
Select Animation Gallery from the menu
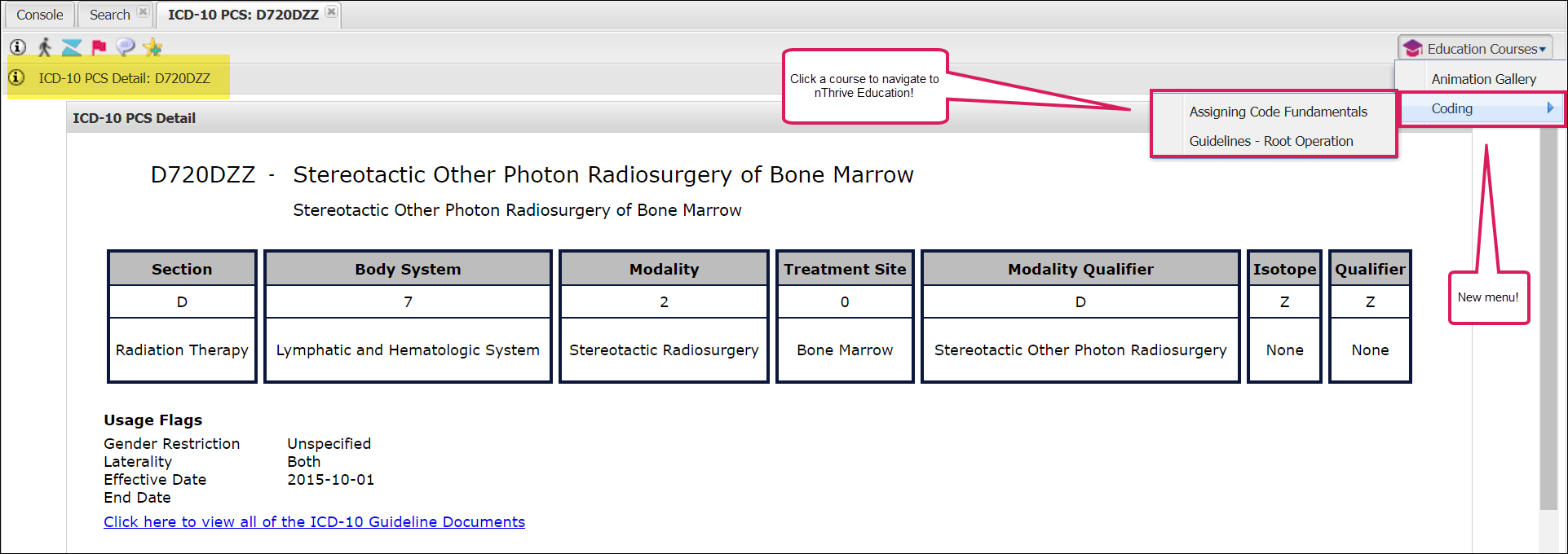(x=1483, y=79)
